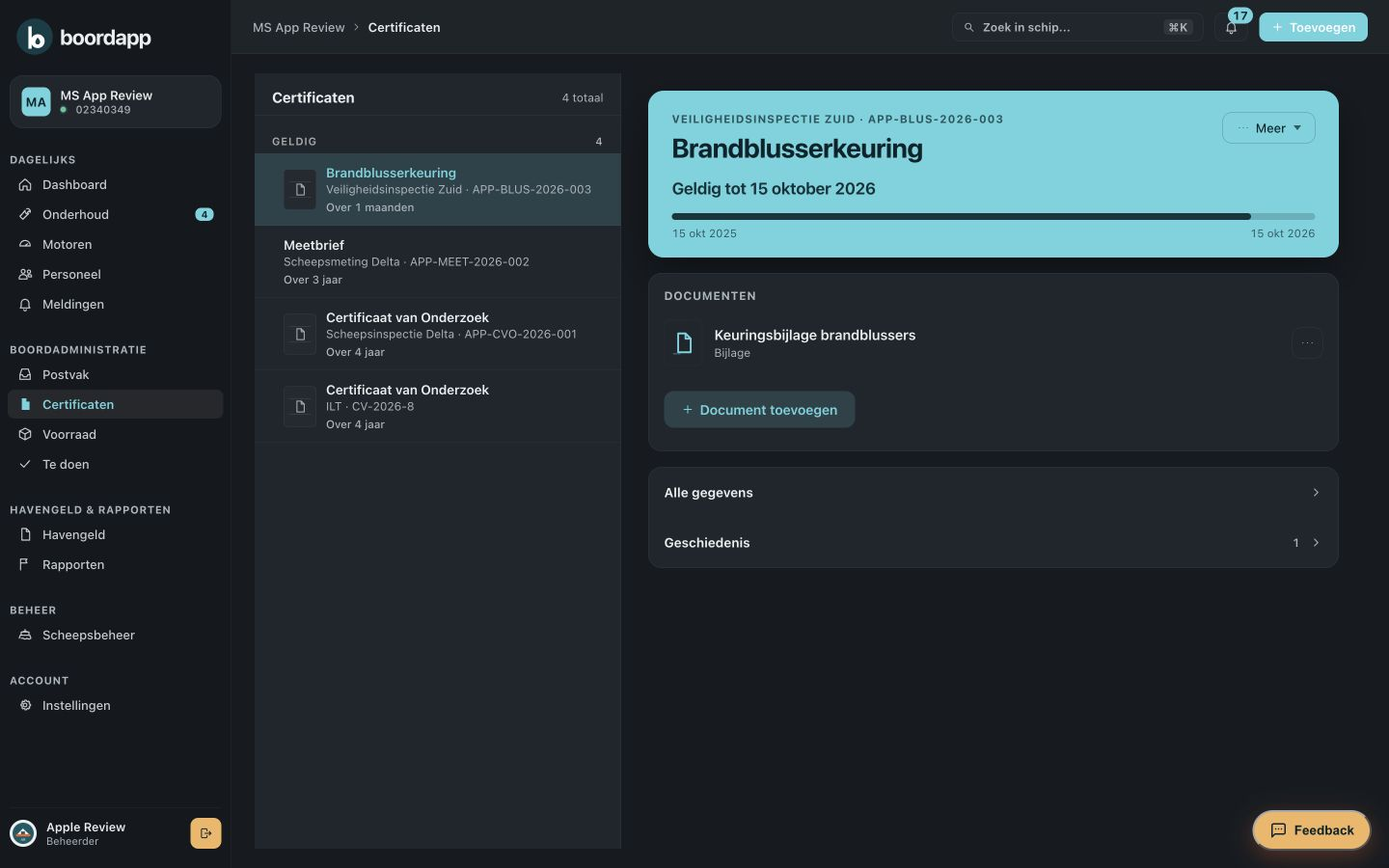This screenshot has height=868, width=1389.
Task: Open the notifications bell icon
Action: coord(1231,28)
